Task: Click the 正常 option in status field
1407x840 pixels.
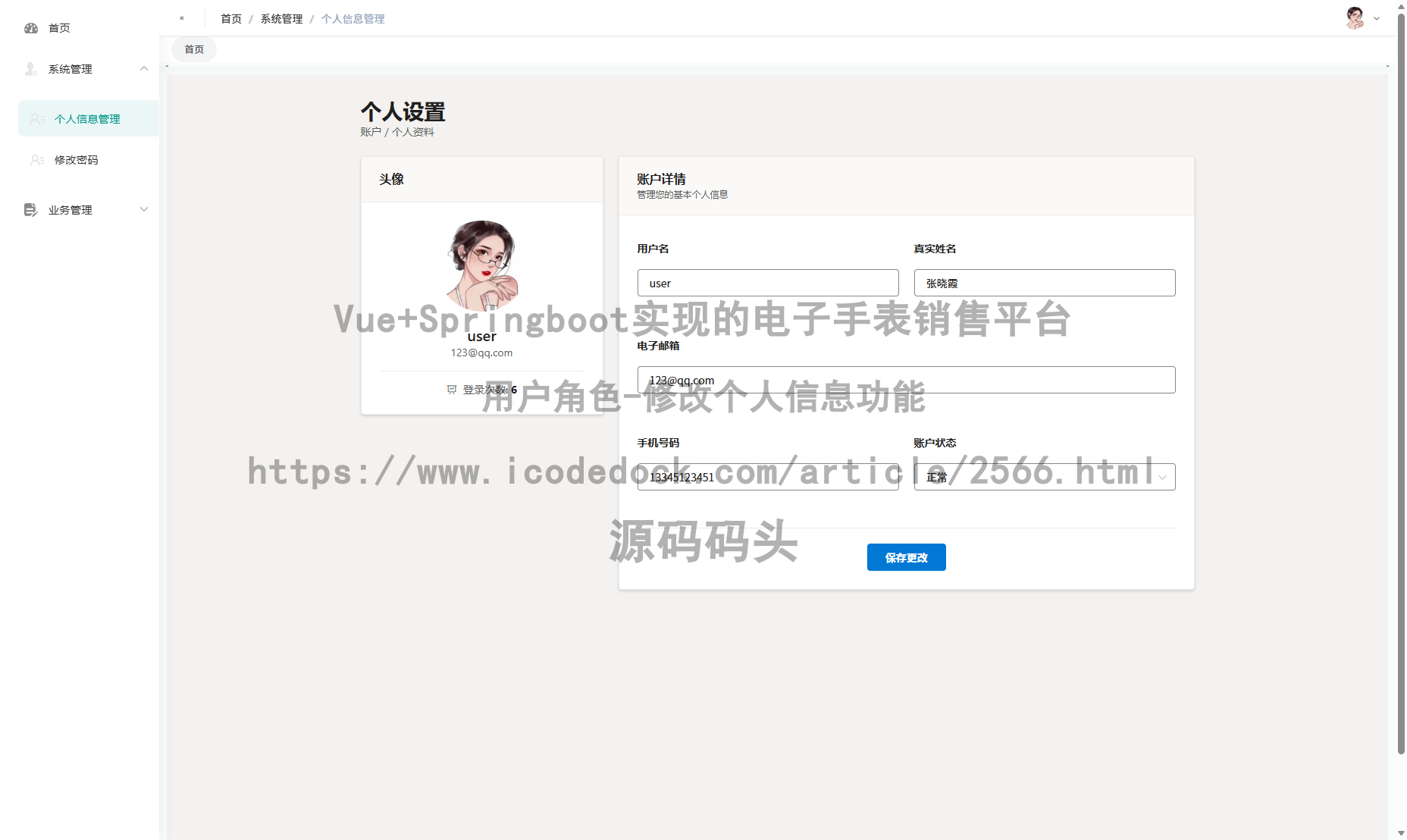Action: [936, 477]
